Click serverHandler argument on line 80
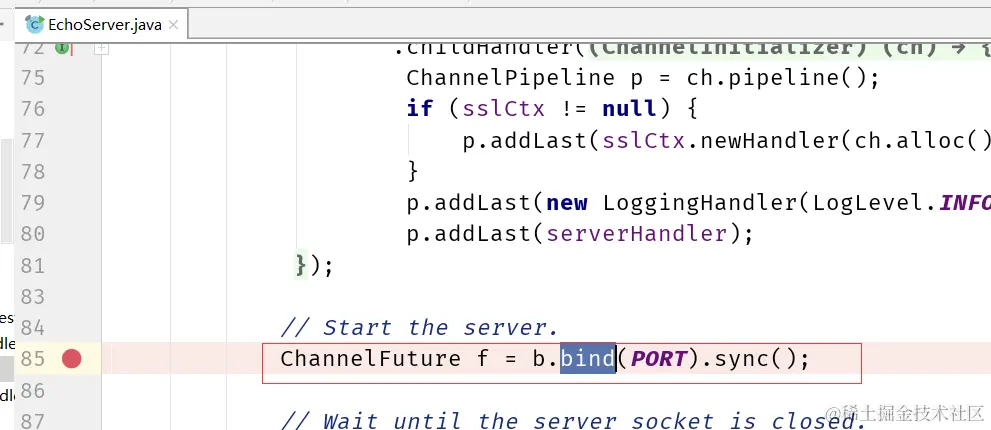The width and height of the screenshot is (991, 430). pos(637,235)
